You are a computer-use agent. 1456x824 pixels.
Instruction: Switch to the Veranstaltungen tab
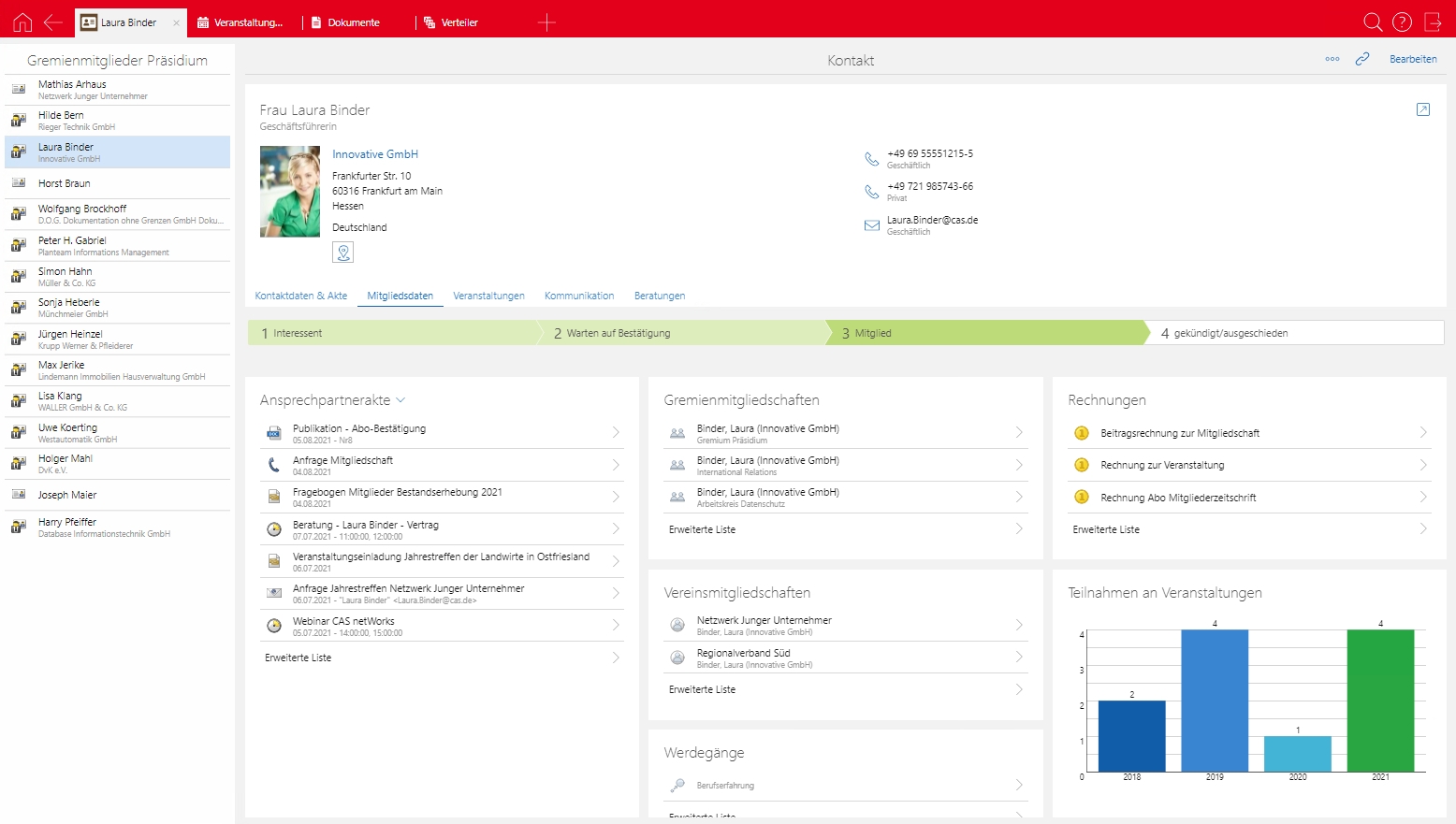pyautogui.click(x=488, y=296)
